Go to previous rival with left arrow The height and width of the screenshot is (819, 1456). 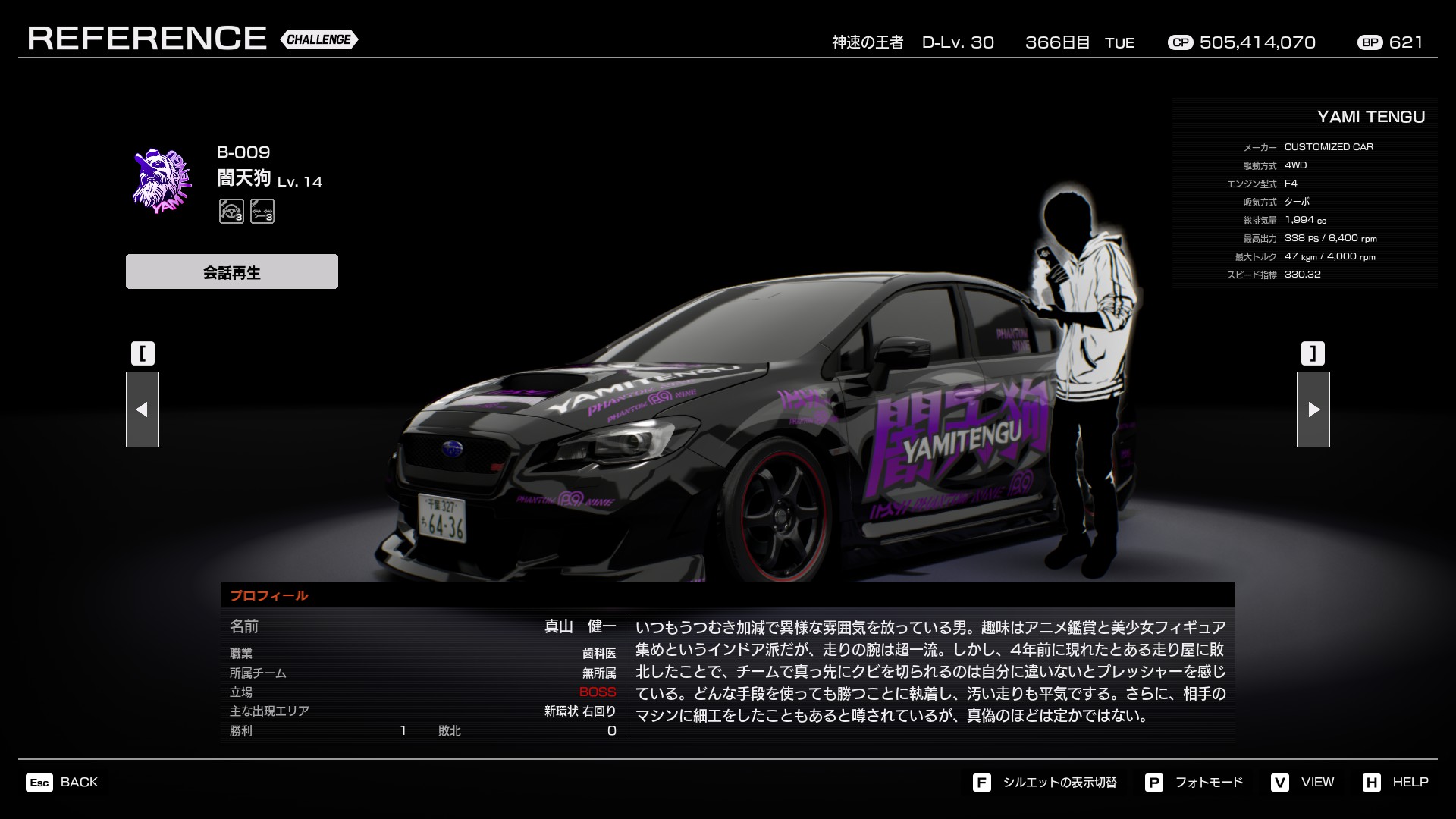[143, 409]
